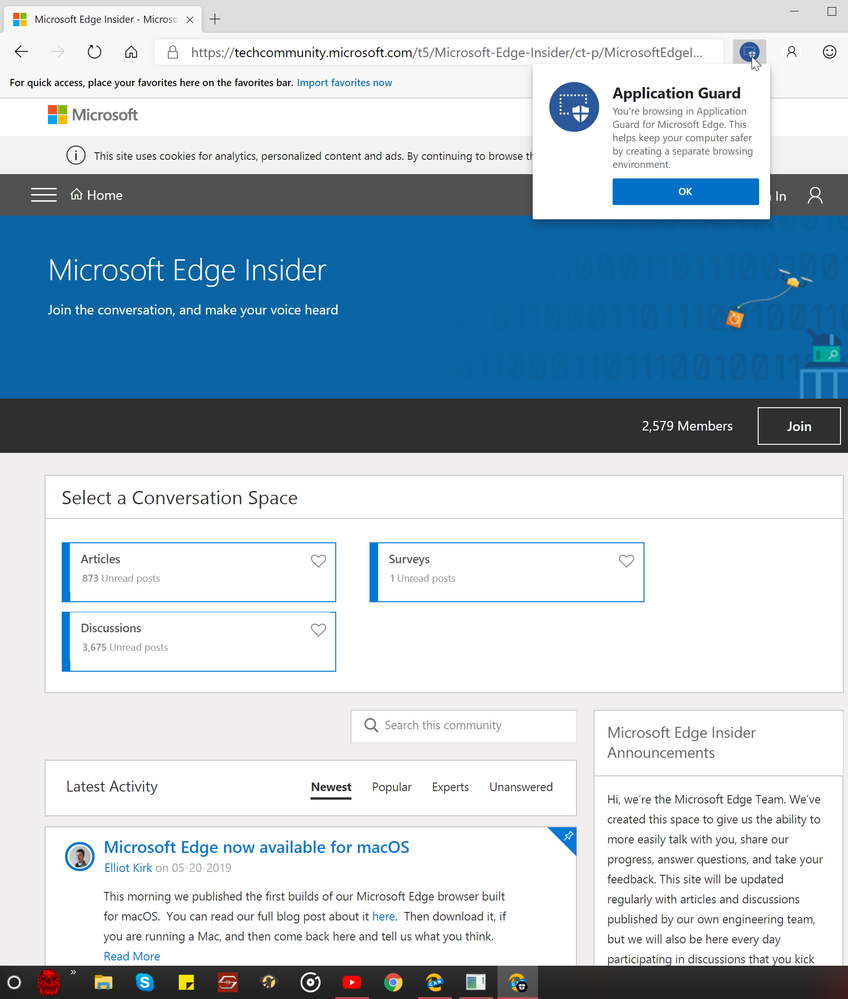The width and height of the screenshot is (848, 999).
Task: Open the hamburger navigation menu
Action: coord(44,195)
